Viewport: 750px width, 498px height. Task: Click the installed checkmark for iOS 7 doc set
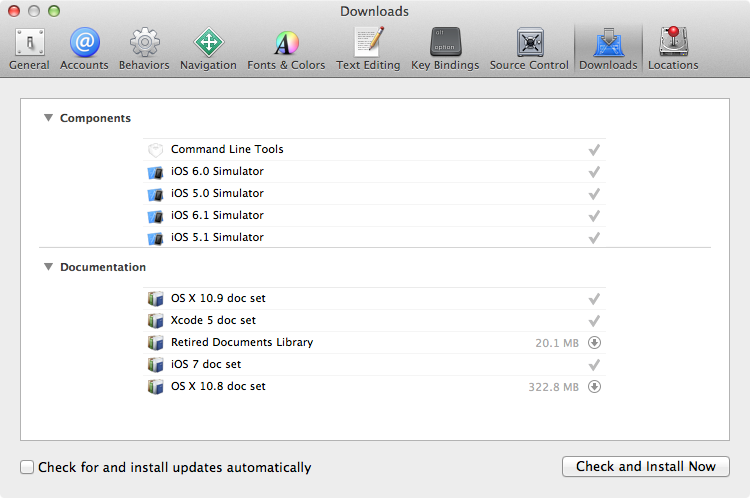[x=594, y=365]
